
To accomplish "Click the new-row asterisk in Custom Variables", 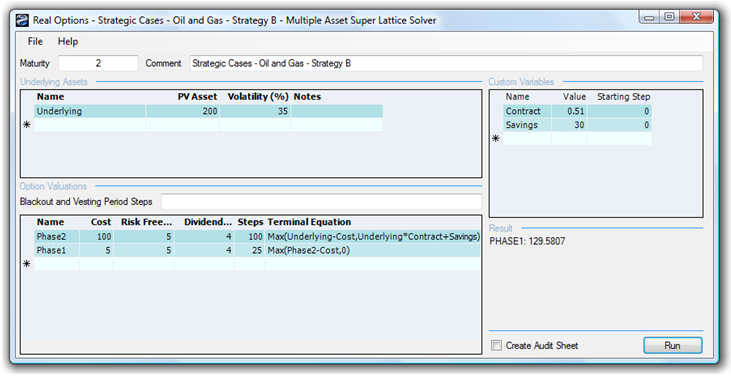I will point(496,138).
